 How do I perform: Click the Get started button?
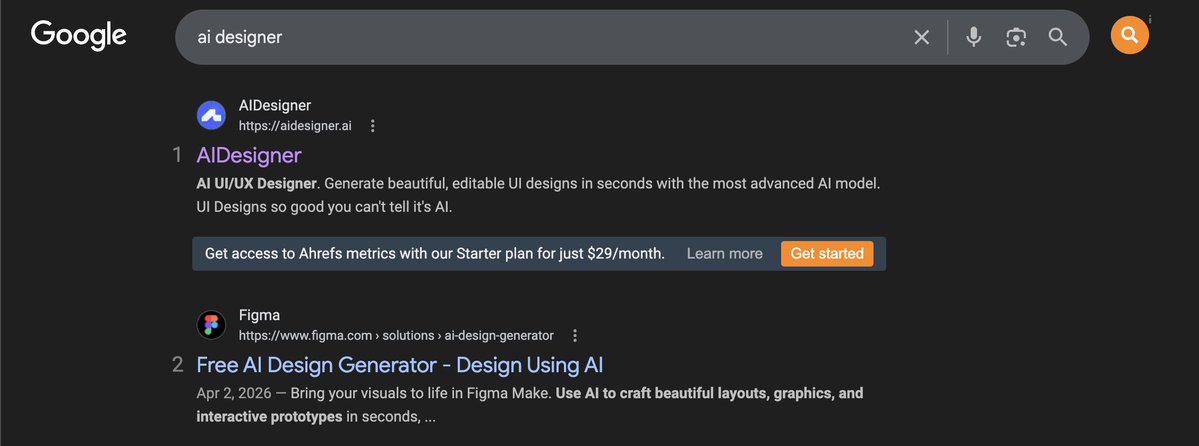pyautogui.click(x=827, y=253)
